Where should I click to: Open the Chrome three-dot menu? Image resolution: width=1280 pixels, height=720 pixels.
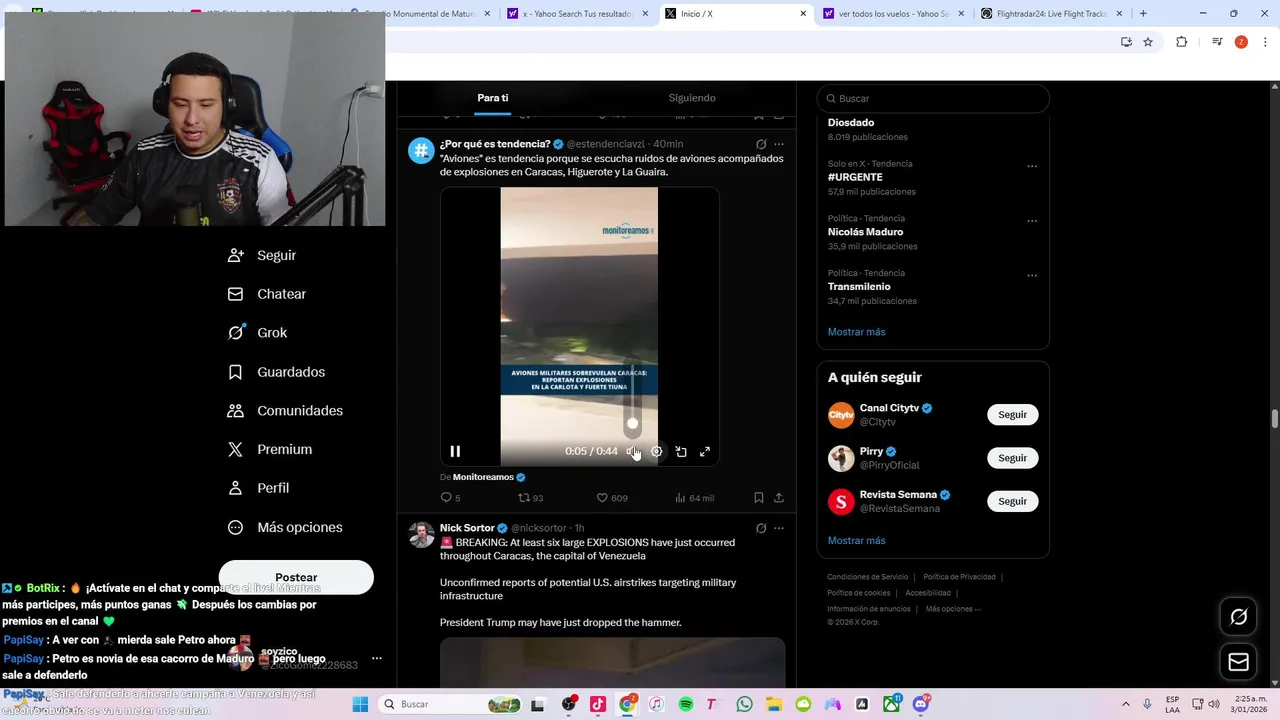pos(1265,42)
